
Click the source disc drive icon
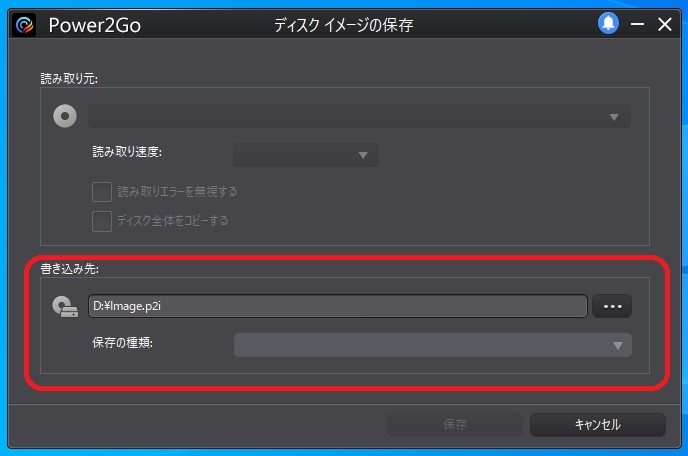pyautogui.click(x=65, y=116)
